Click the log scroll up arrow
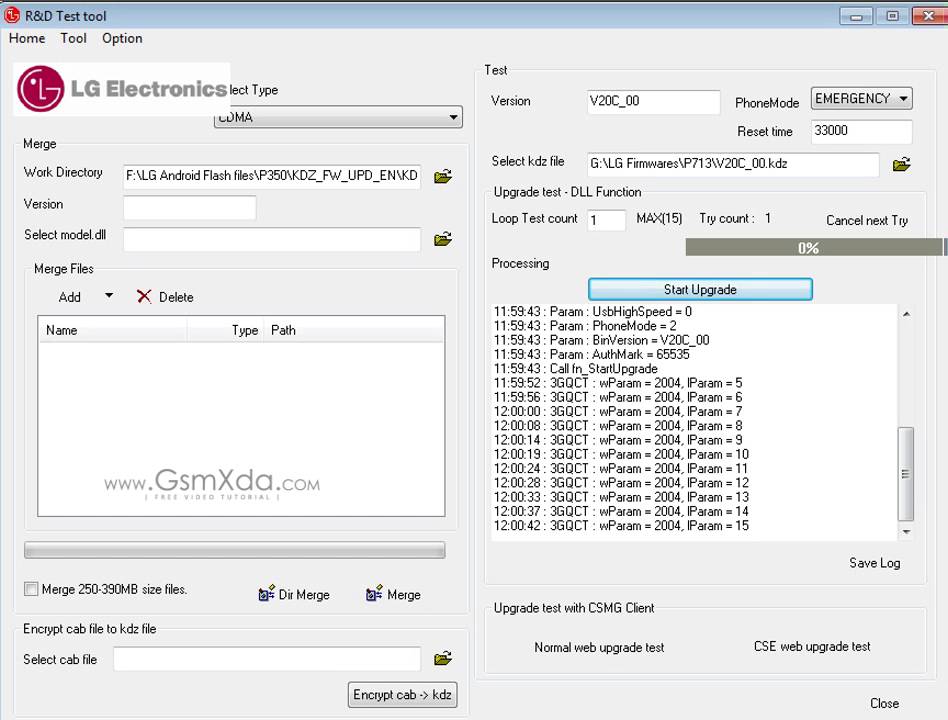Image resolution: width=948 pixels, height=720 pixels. coord(906,314)
